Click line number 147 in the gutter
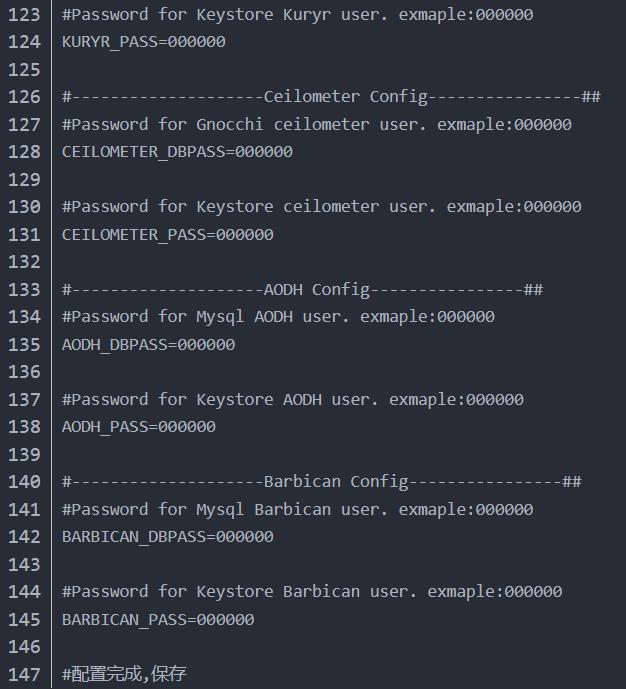 click(x=24, y=675)
